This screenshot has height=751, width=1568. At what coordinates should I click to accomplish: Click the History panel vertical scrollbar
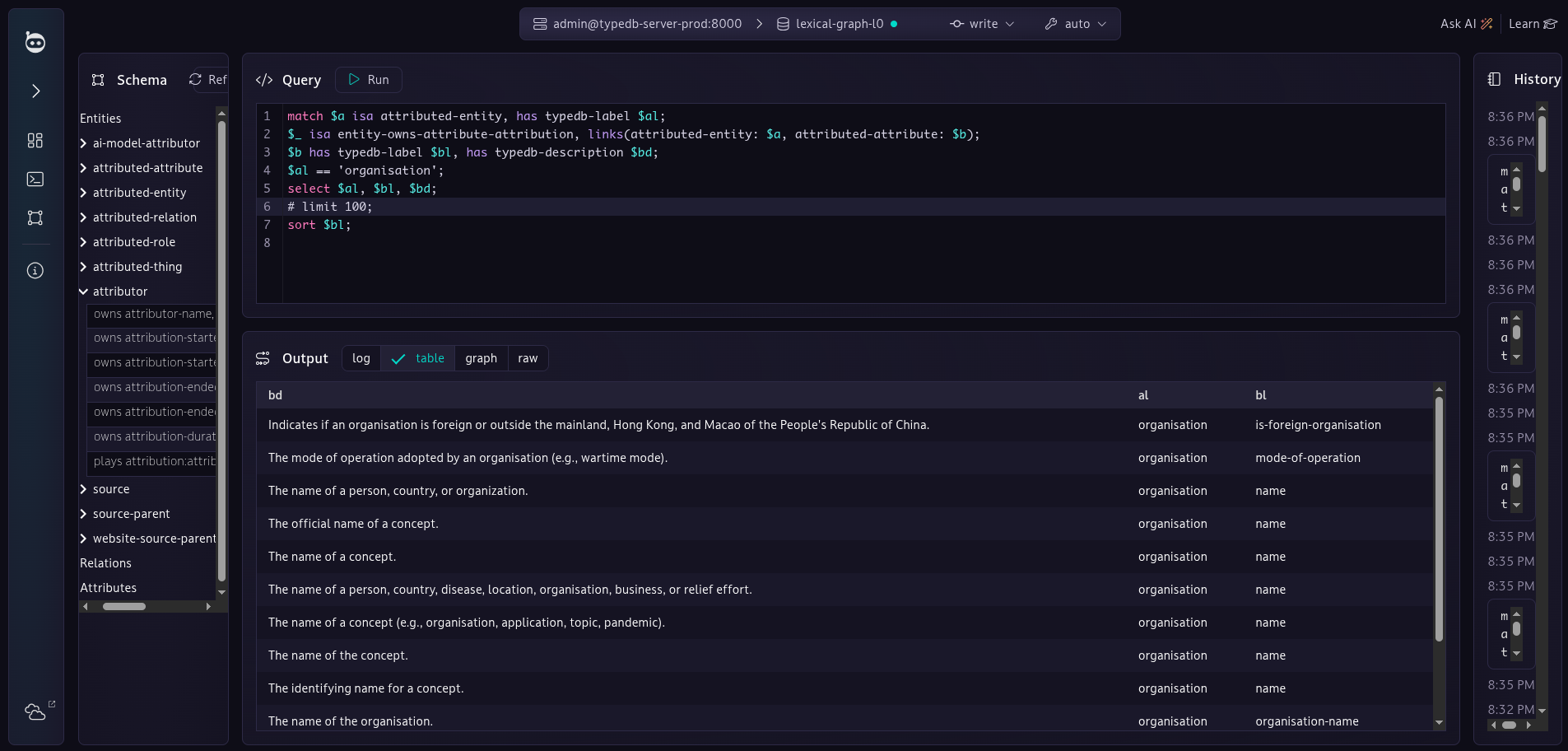(1542, 144)
